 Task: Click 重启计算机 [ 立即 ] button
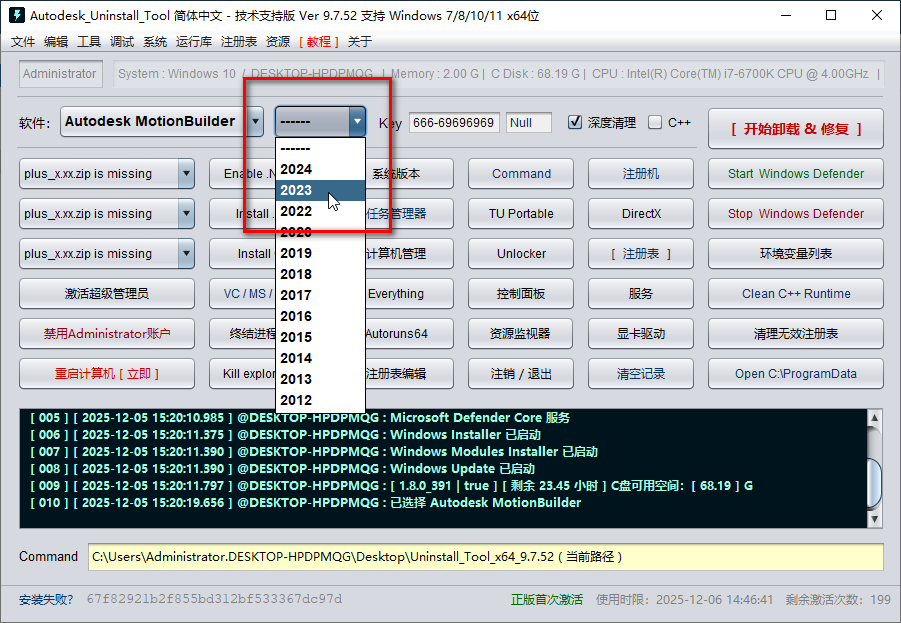pyautogui.click(x=107, y=374)
